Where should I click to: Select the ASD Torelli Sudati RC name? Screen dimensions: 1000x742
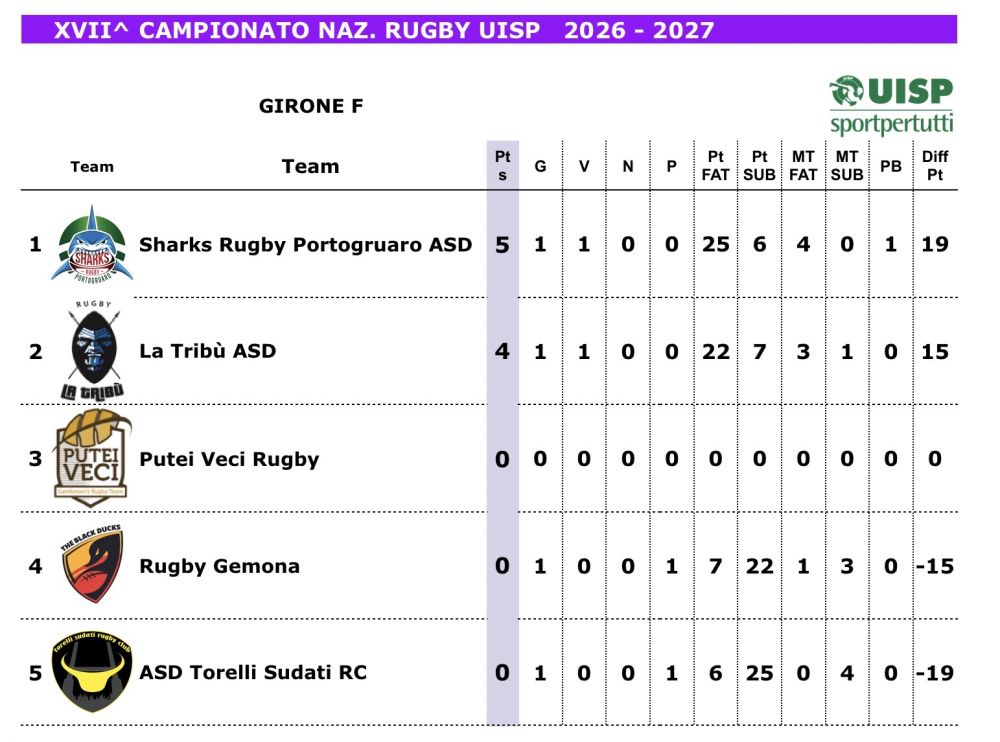click(x=253, y=672)
